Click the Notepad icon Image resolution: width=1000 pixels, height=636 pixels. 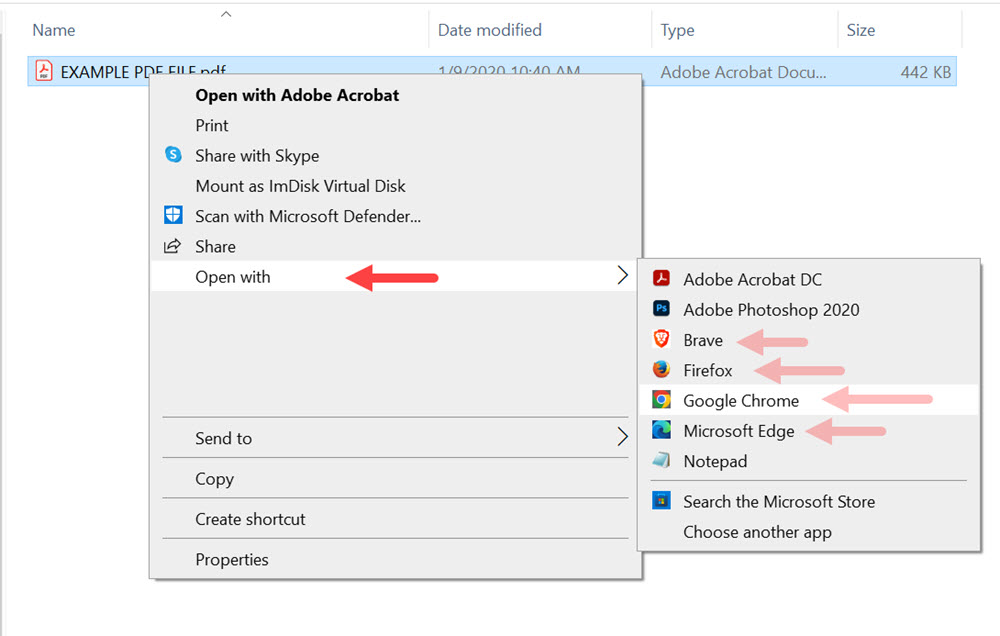[661, 460]
